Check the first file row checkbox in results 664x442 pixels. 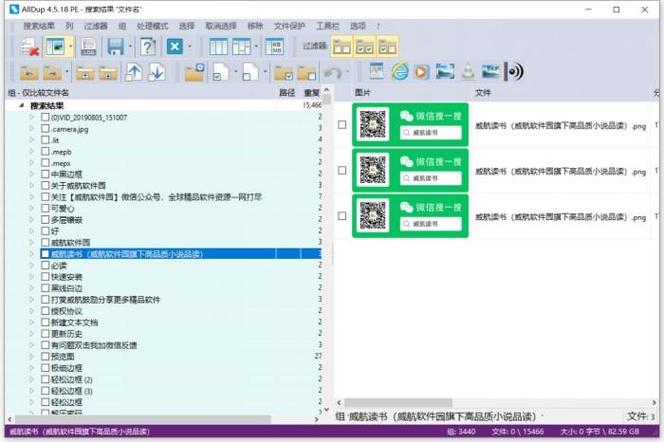pos(342,124)
